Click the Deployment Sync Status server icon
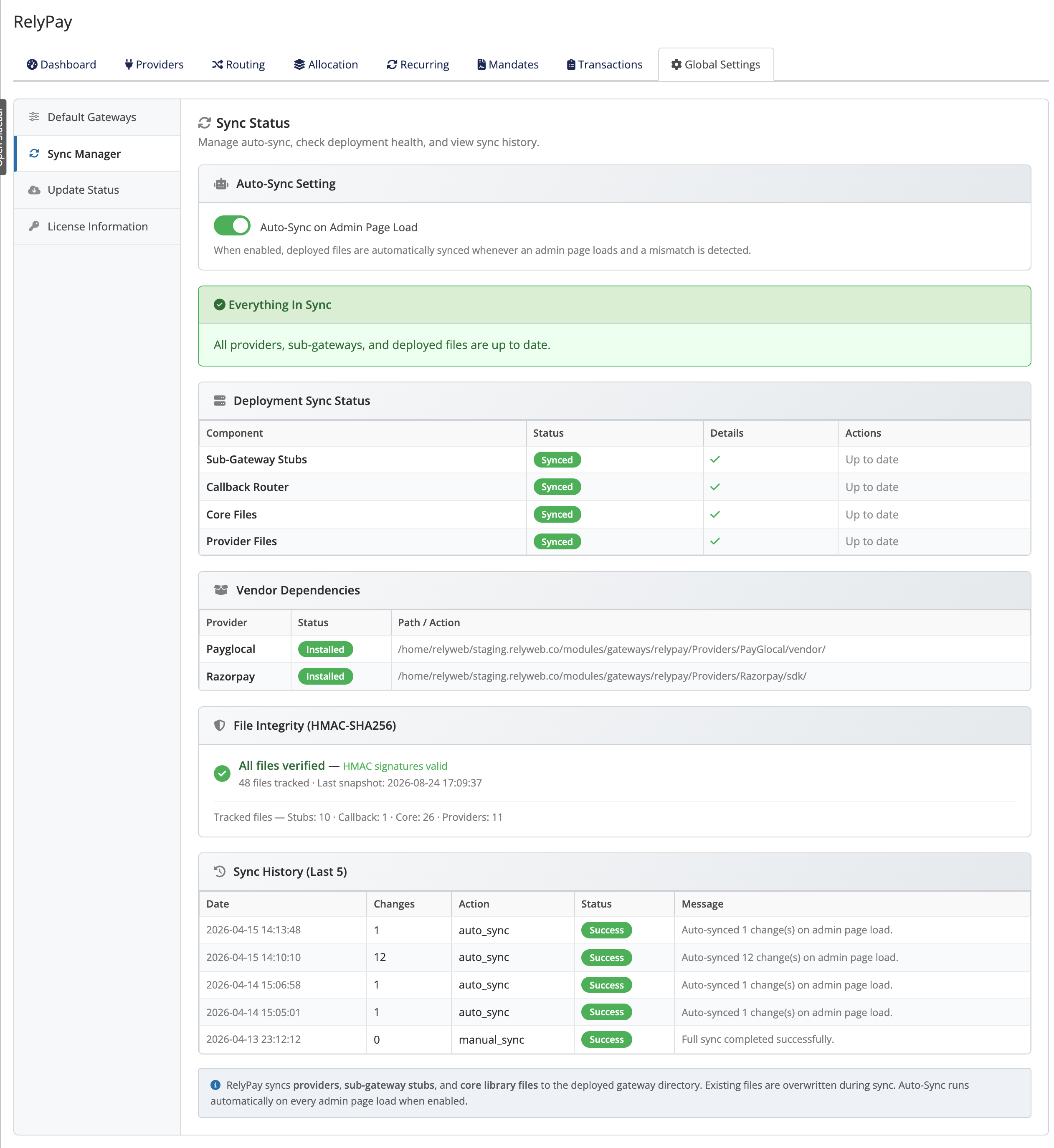1054x1148 pixels. coord(220,401)
